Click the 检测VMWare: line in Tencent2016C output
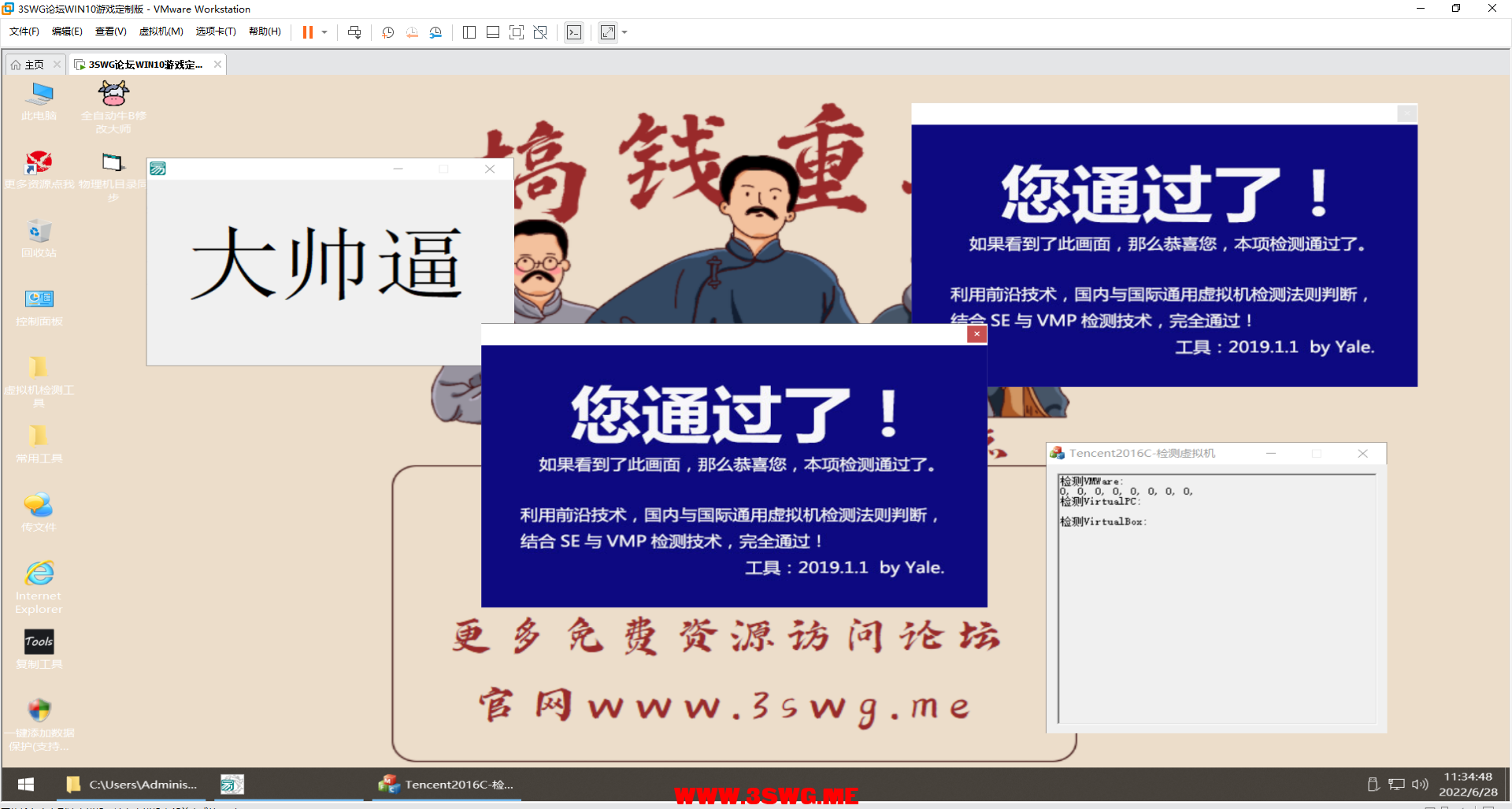1512x809 pixels. [x=1091, y=481]
